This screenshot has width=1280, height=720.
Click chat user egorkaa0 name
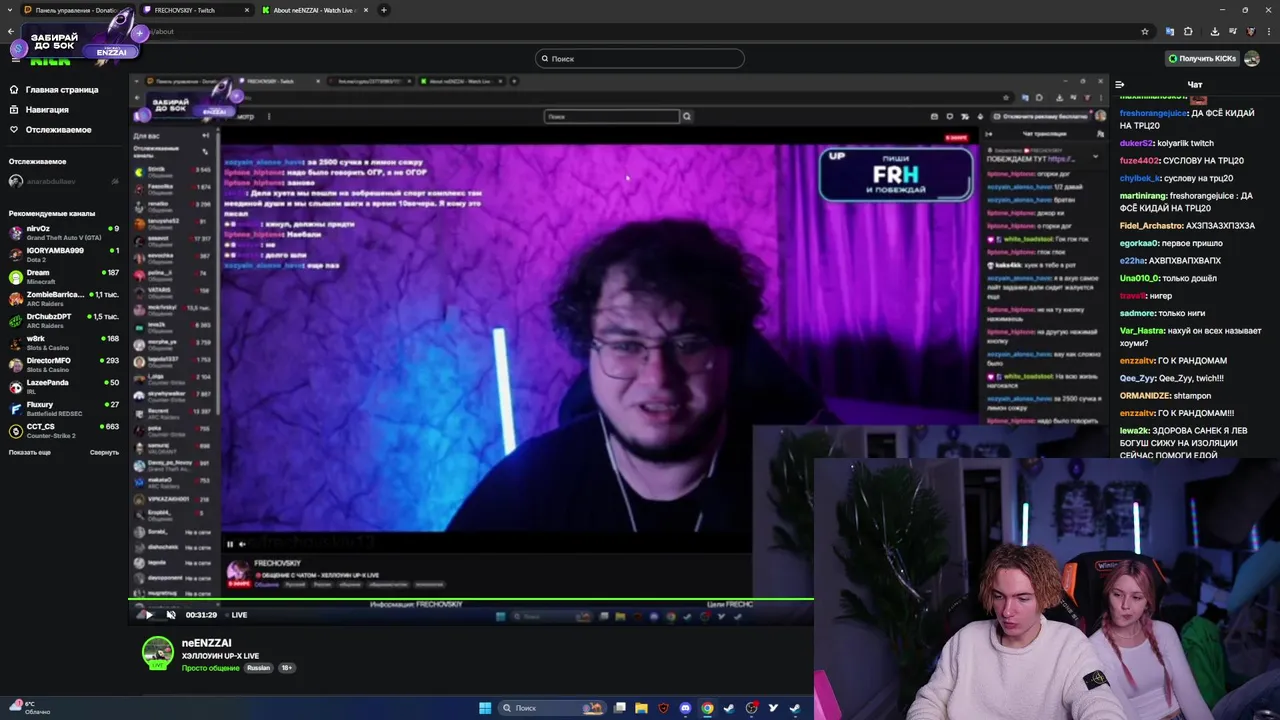tap(1139, 243)
